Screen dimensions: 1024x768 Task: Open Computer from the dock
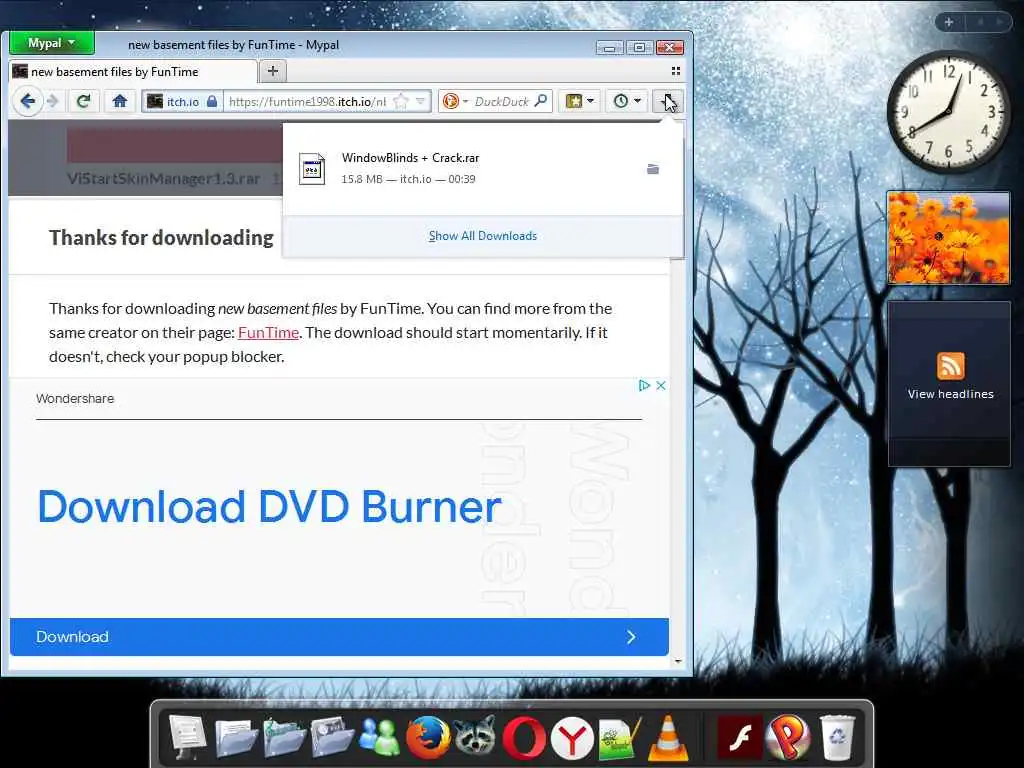click(x=188, y=737)
